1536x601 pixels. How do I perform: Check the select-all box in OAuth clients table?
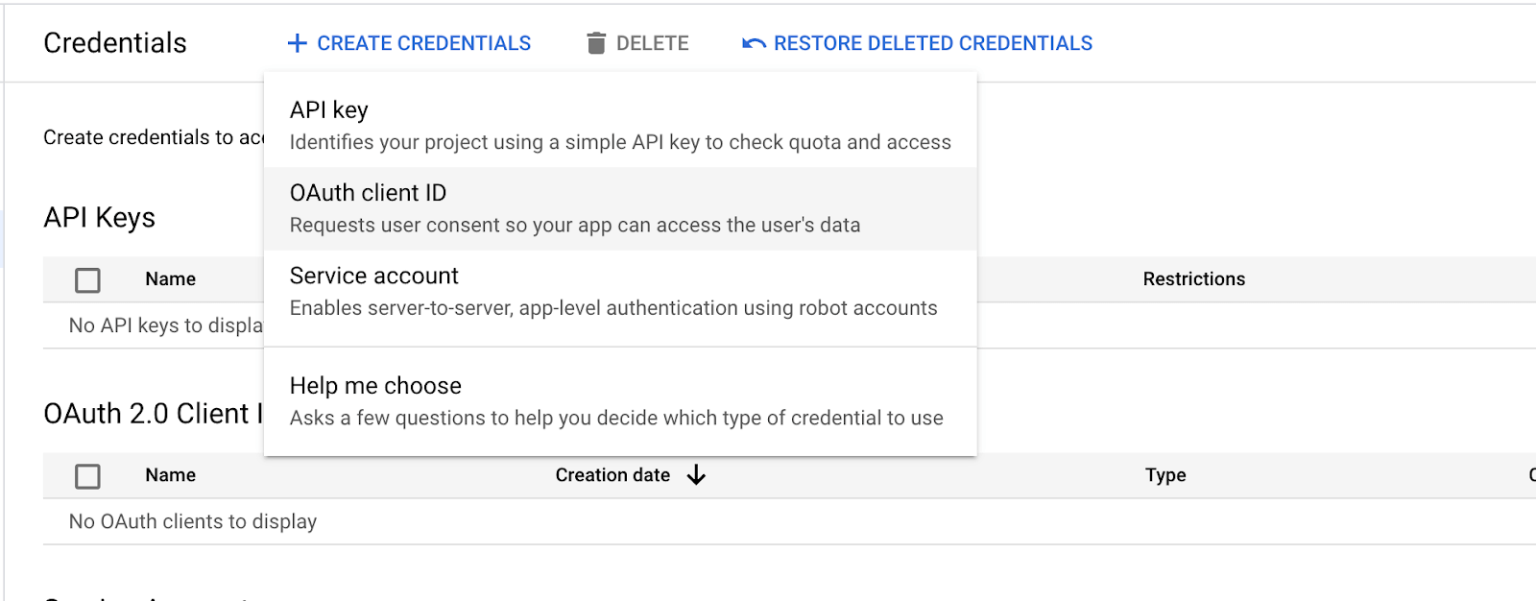pos(87,476)
